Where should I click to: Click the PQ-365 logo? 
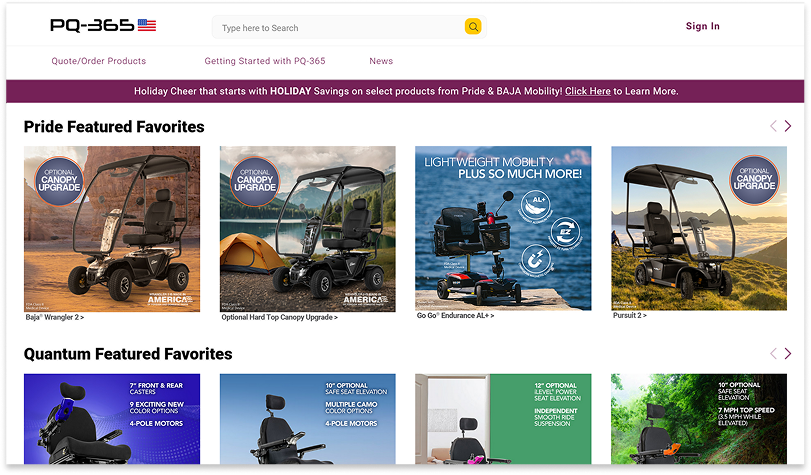click(x=92, y=25)
